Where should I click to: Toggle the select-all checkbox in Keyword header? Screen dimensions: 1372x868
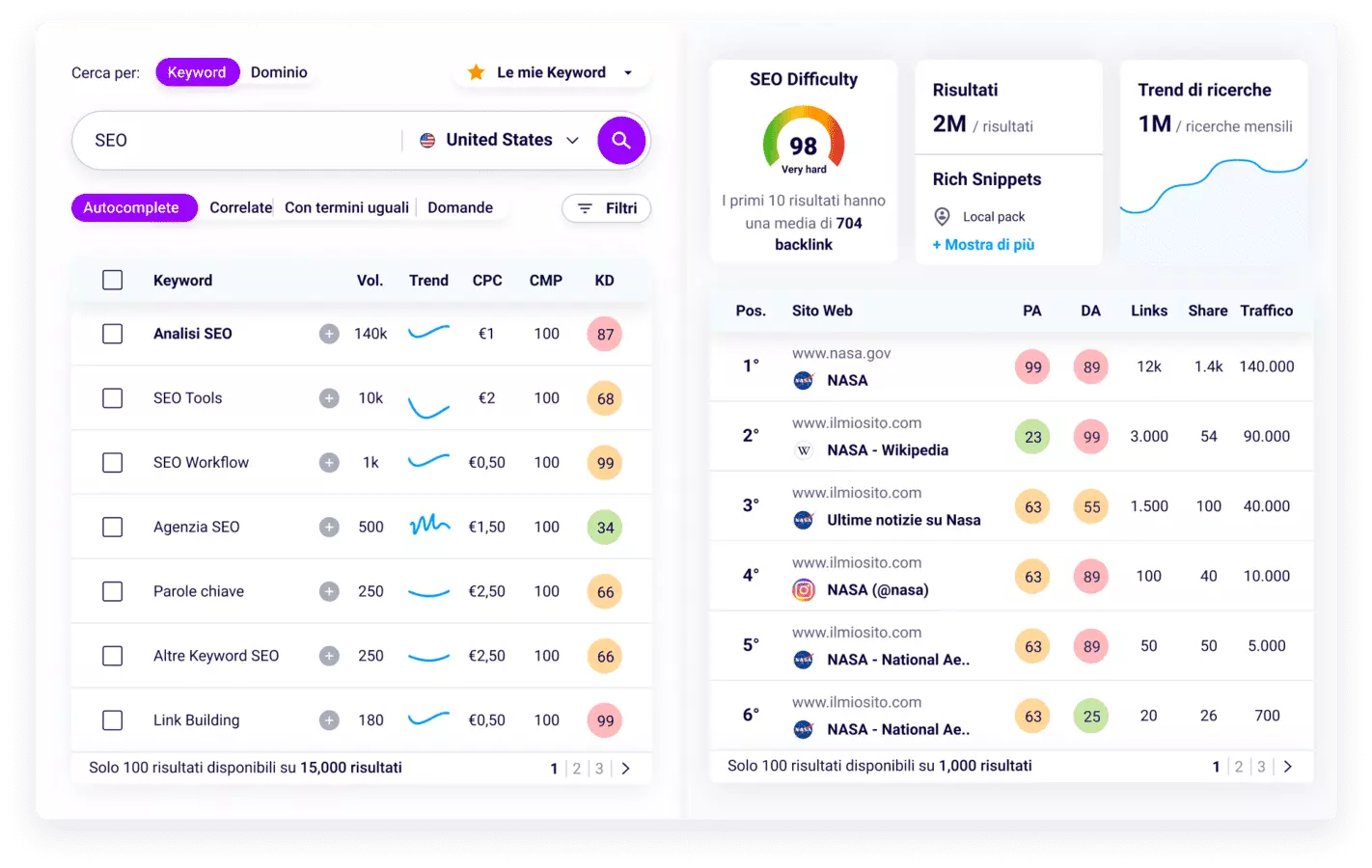[113, 280]
